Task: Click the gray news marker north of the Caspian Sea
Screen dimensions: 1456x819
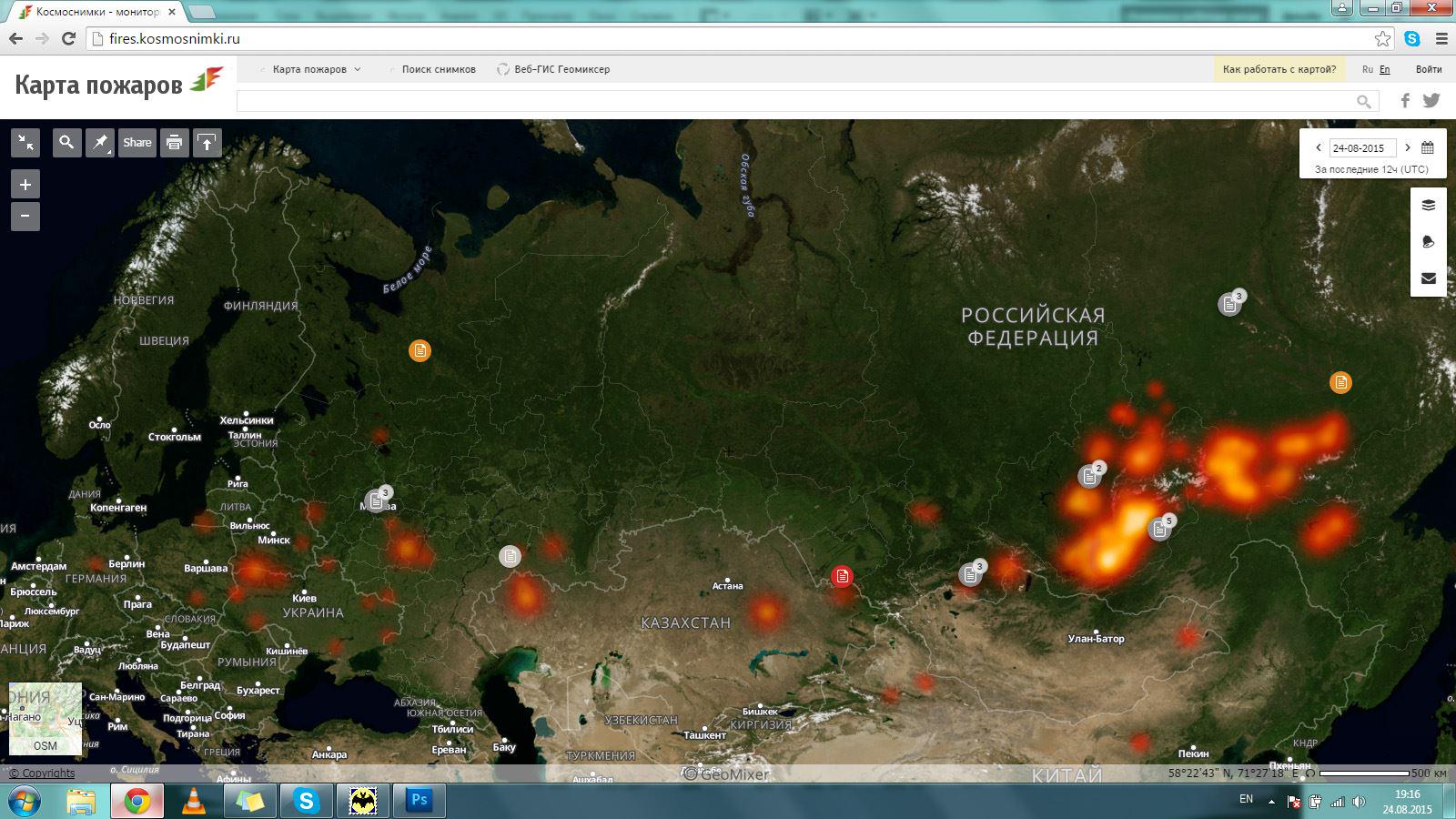Action: [511, 556]
